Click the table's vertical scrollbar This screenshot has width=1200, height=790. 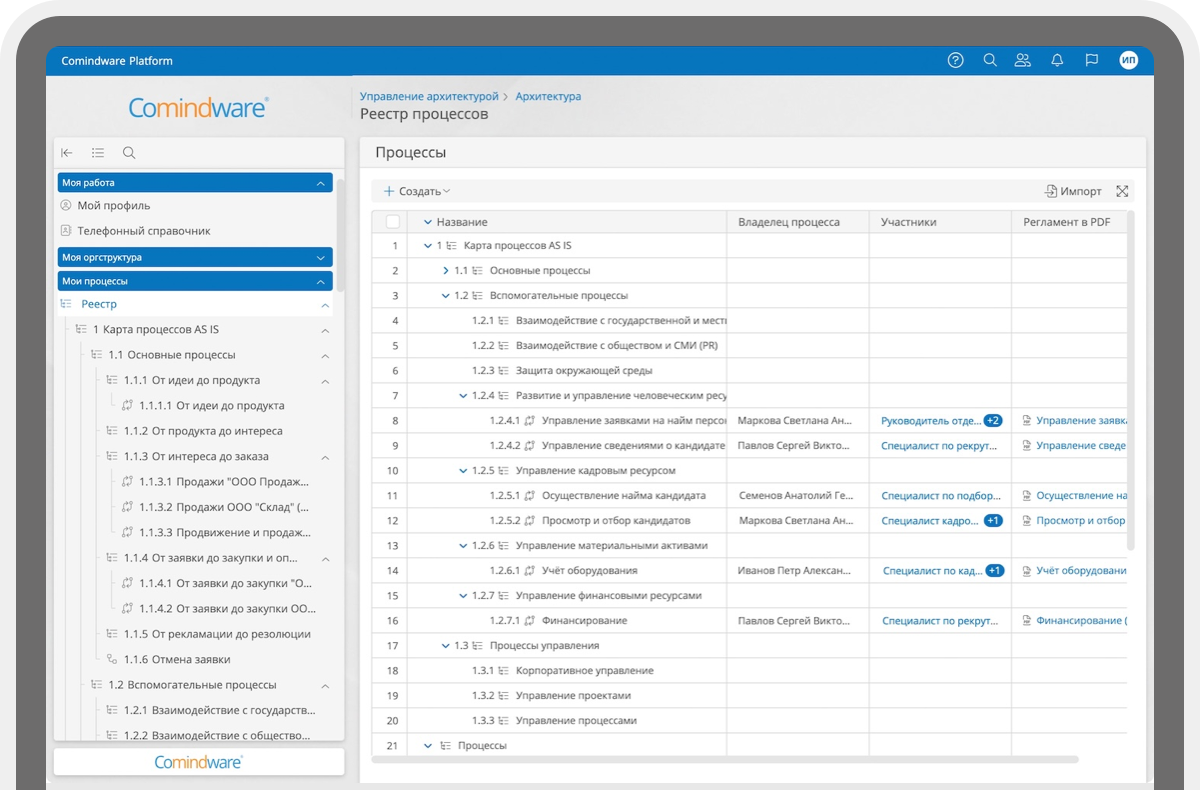pyautogui.click(x=1131, y=380)
